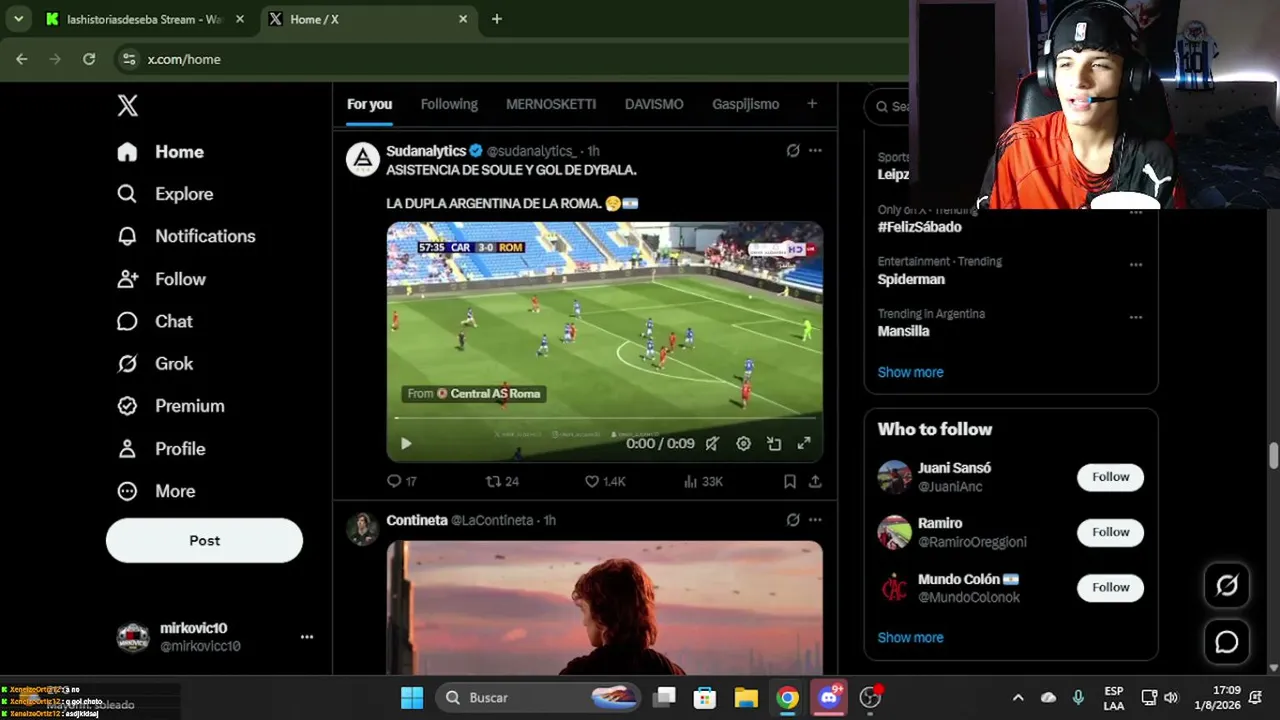Switch to the Following tab
This screenshot has width=1280, height=720.
449,104
